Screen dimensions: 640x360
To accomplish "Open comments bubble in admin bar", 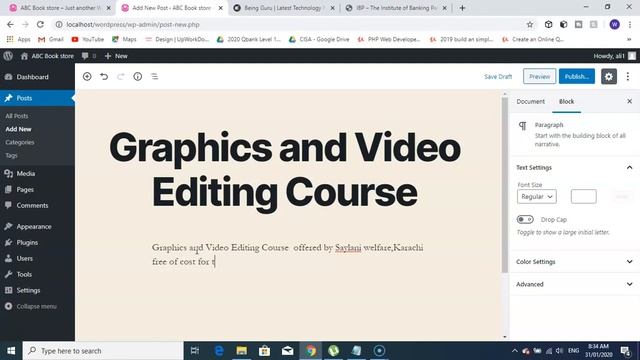I will (x=89, y=56).
